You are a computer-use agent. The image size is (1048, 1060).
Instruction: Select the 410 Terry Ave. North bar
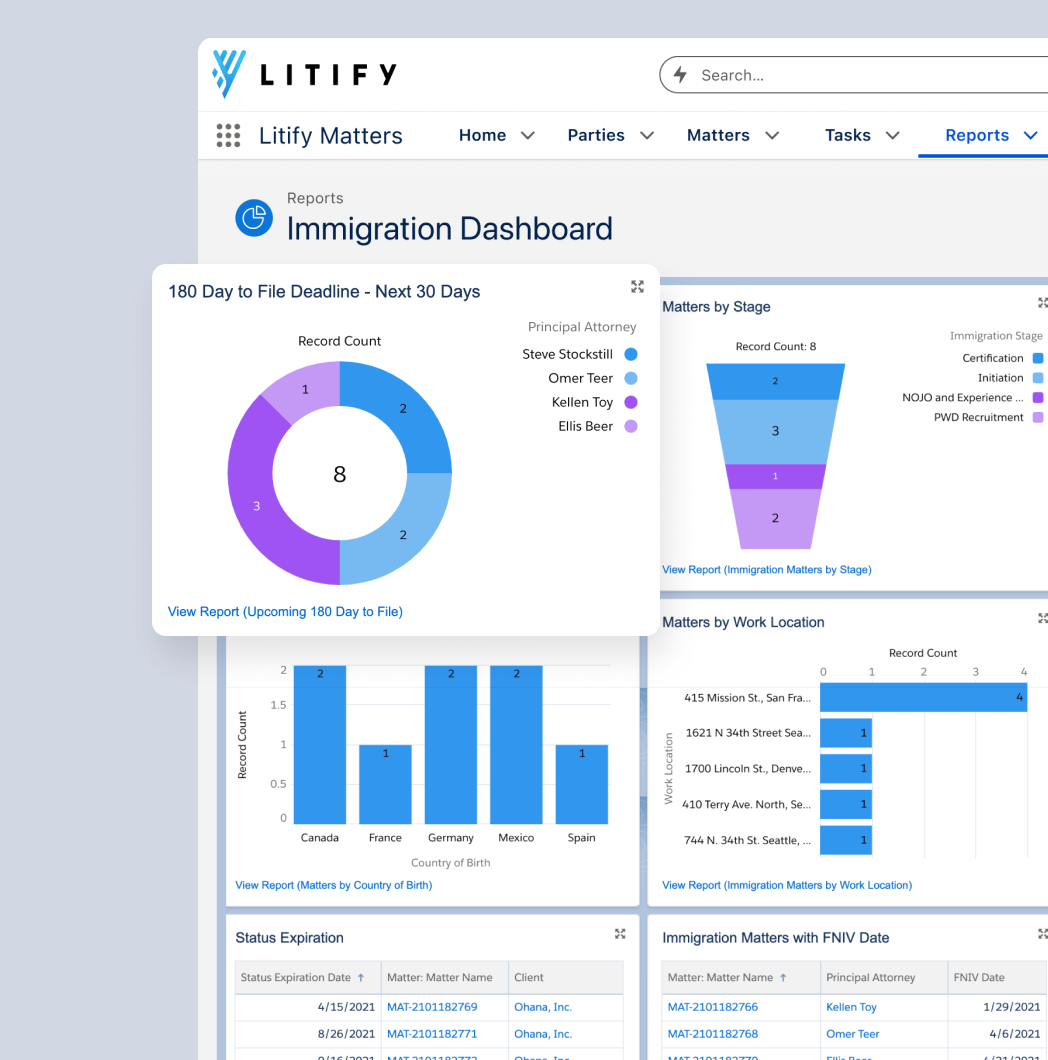point(846,804)
